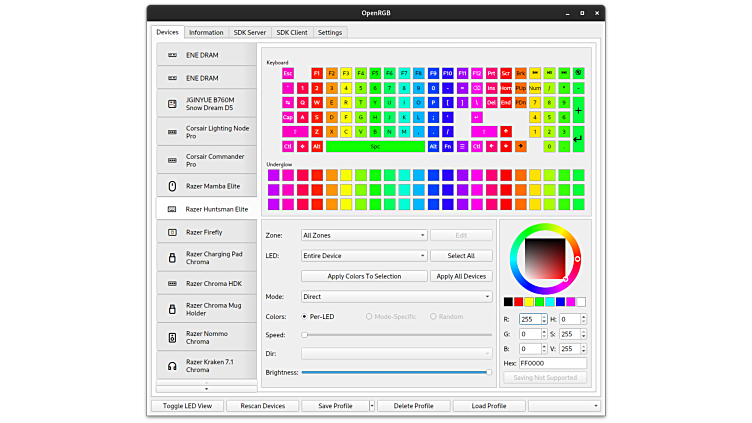Choose the Razer Charging Pad Chroma device

206,258
